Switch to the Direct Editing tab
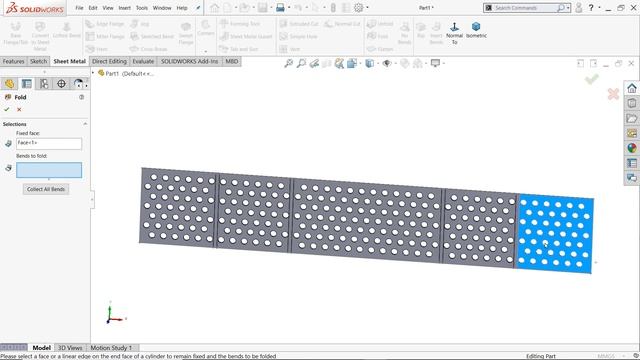 coord(109,61)
